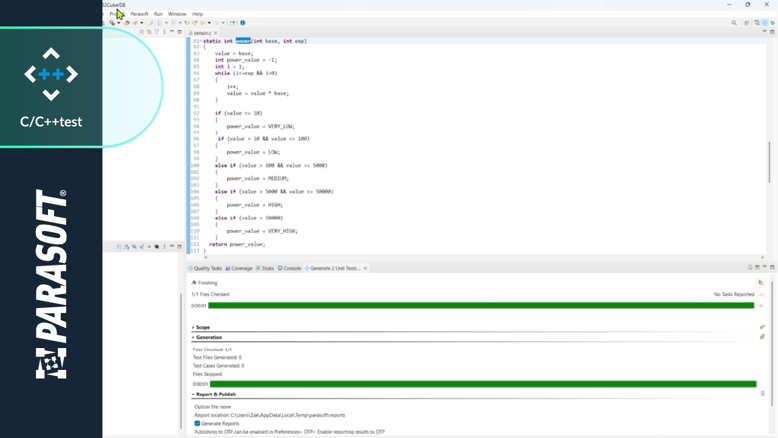Image resolution: width=778 pixels, height=438 pixels.
Task: Close the sensor.c editor tab
Action: 215,33
